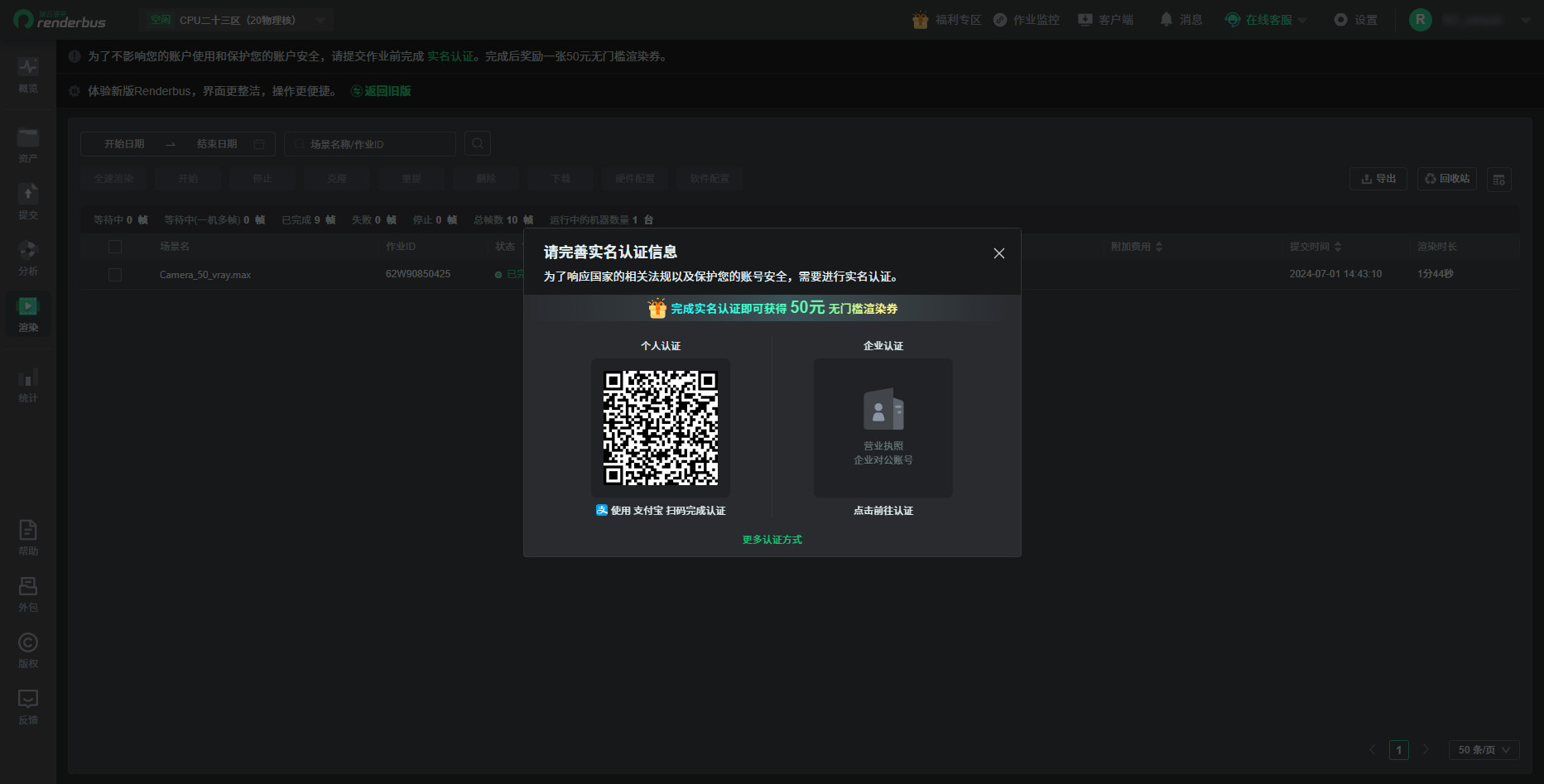Open 软件配置 software configuration

[709, 179]
